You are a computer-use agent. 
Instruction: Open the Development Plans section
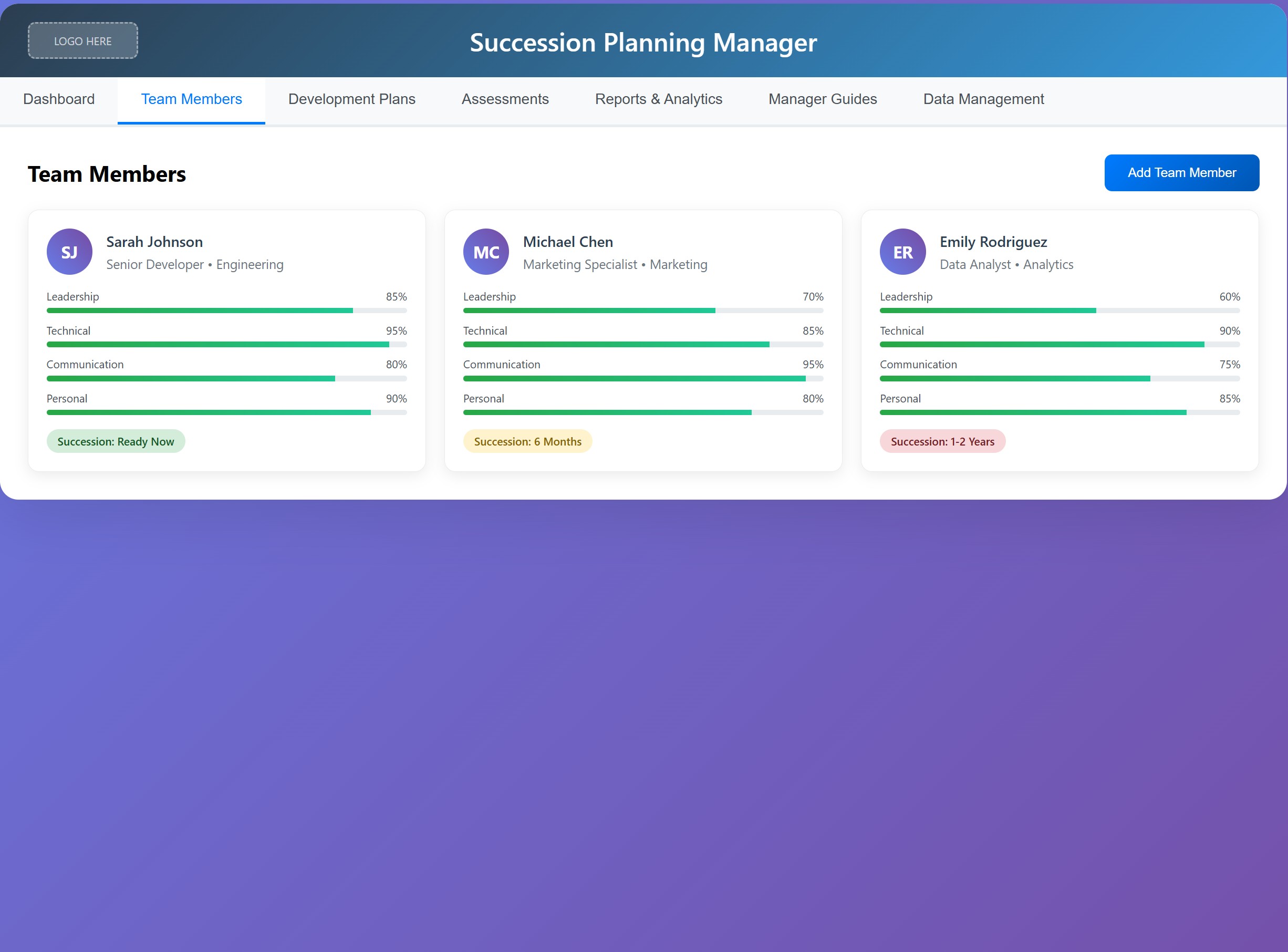pos(351,99)
